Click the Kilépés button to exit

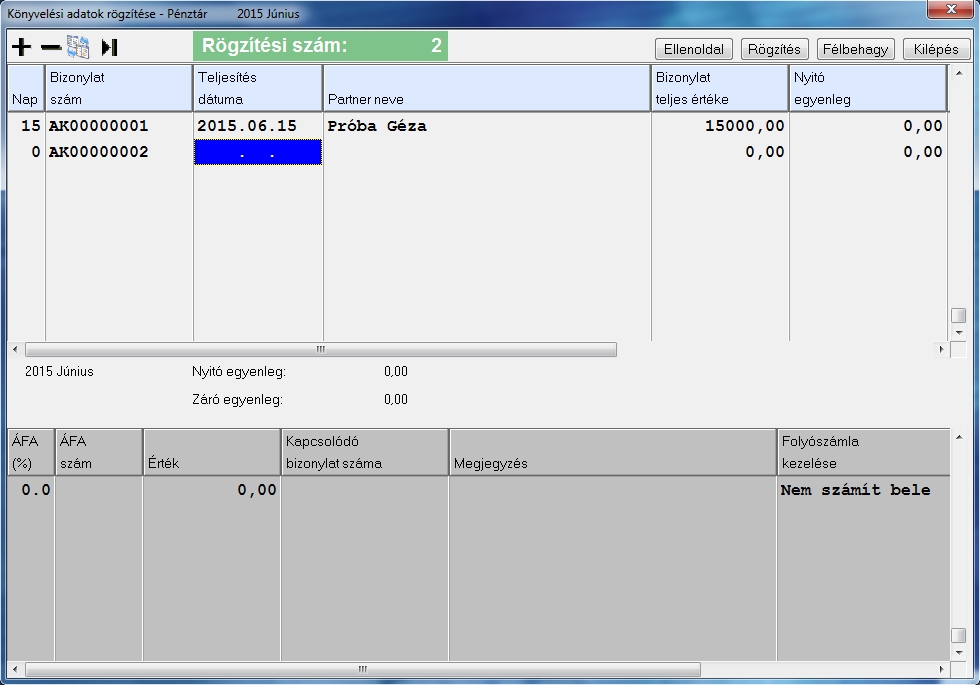tap(936, 49)
